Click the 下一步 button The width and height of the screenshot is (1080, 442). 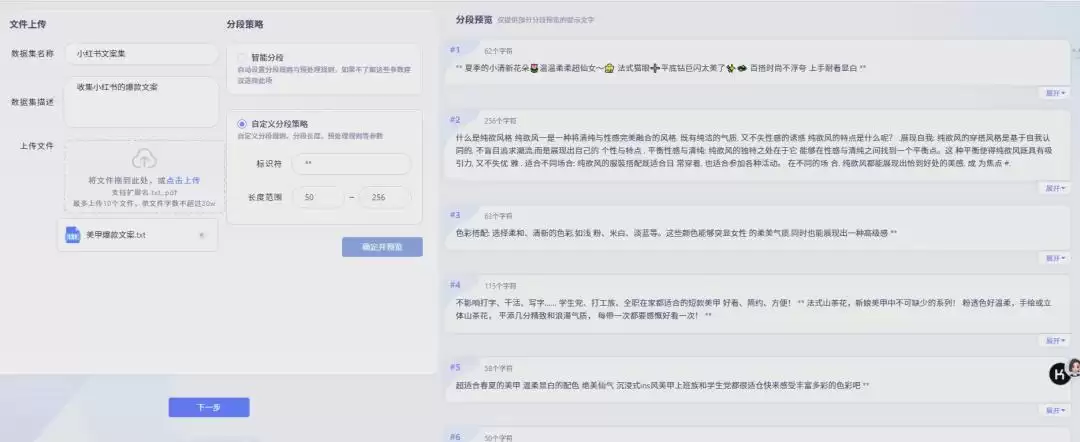coord(209,408)
